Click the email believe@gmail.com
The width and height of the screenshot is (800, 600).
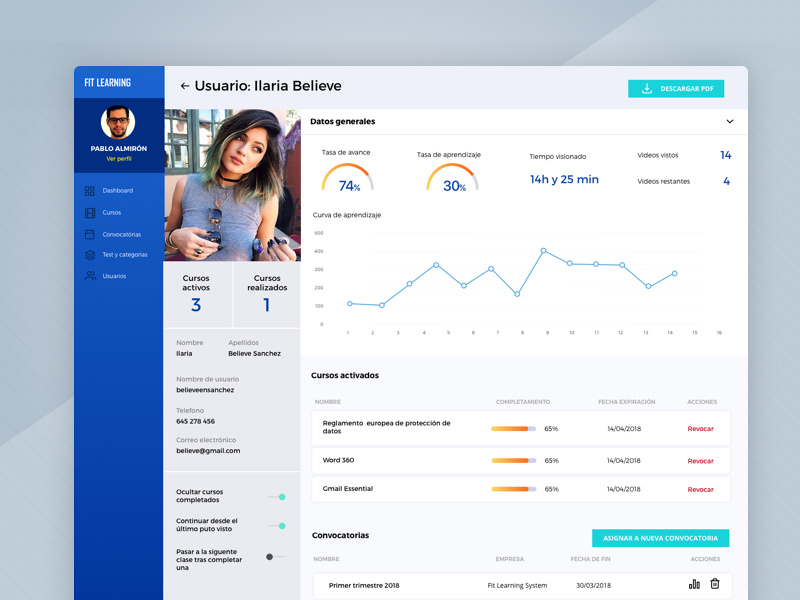tap(208, 451)
